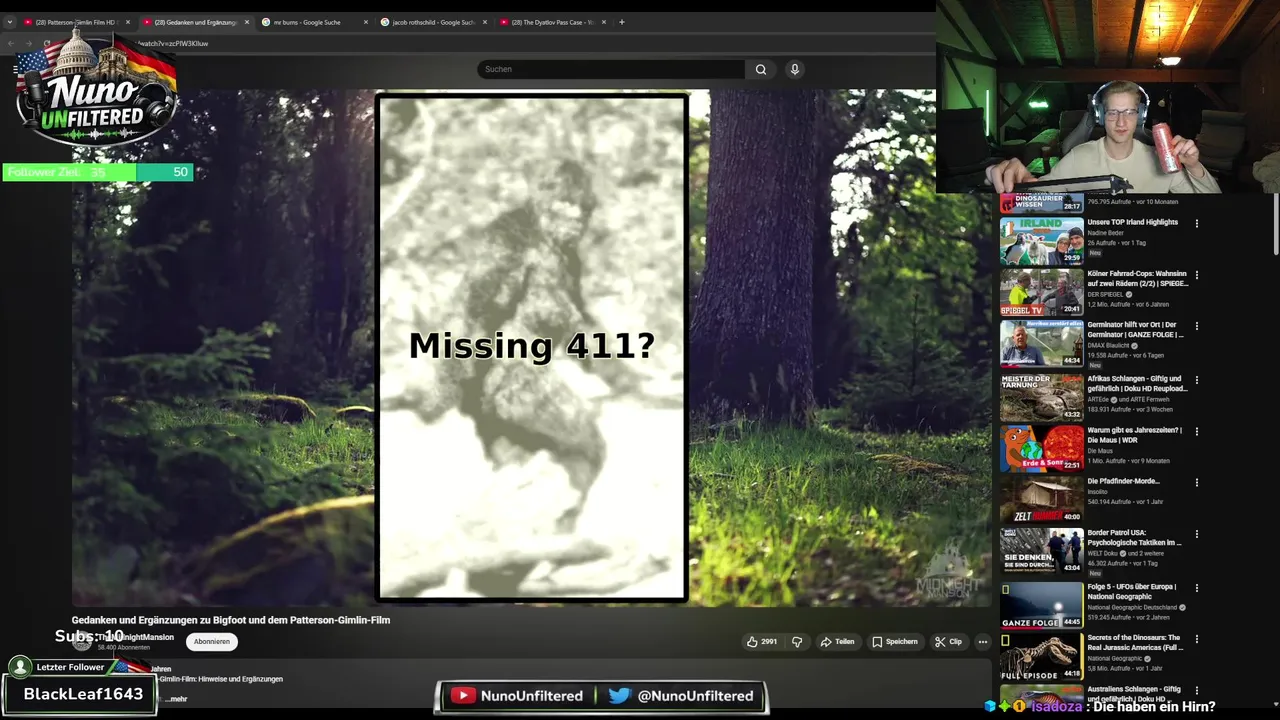The height and width of the screenshot is (720, 1280).
Task: Open 'Germinator hilft vor Ort' thumbnail
Action: pos(1042,344)
